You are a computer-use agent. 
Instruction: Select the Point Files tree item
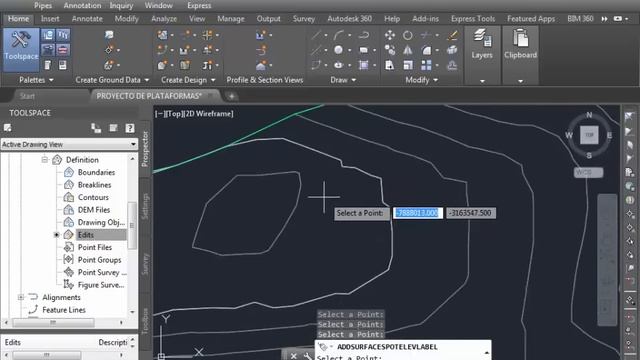95,247
